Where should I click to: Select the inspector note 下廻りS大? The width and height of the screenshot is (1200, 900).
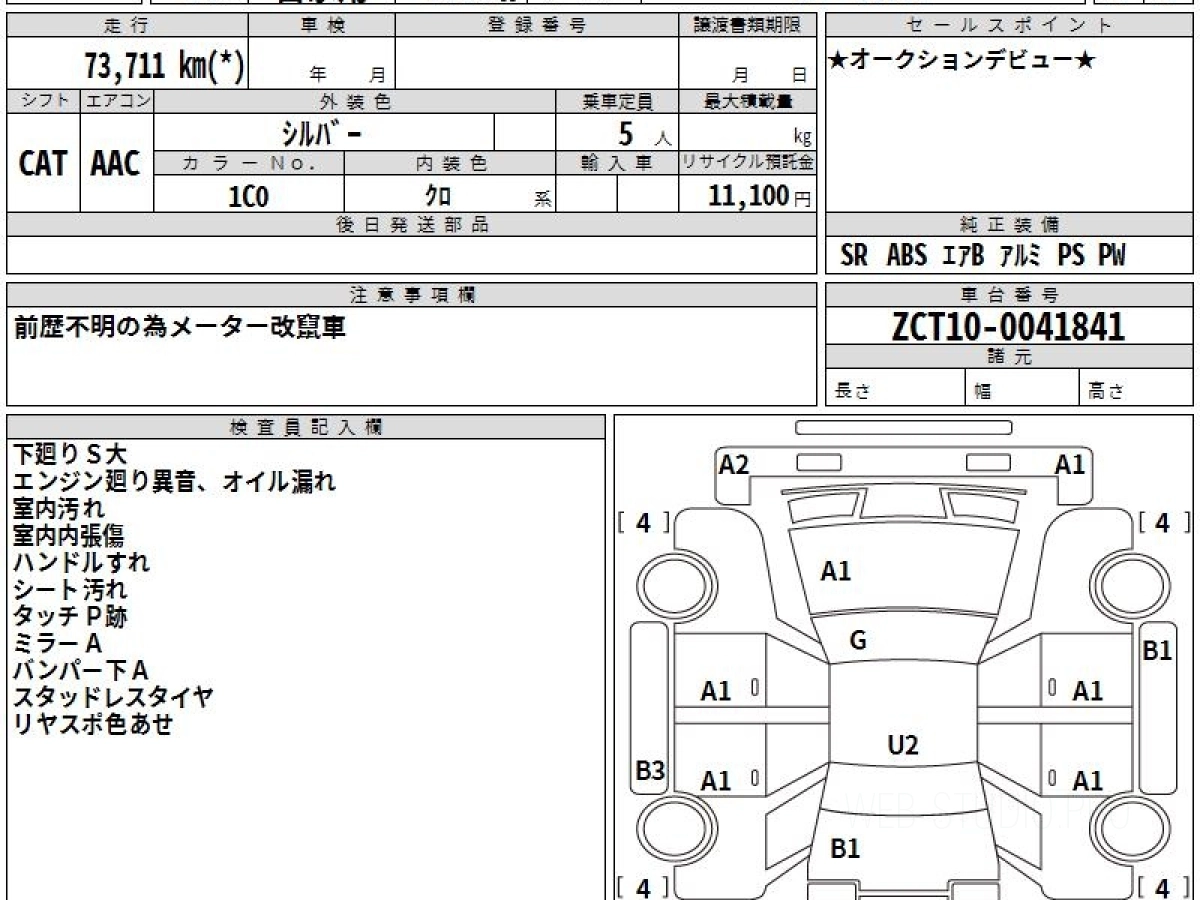(x=70, y=455)
